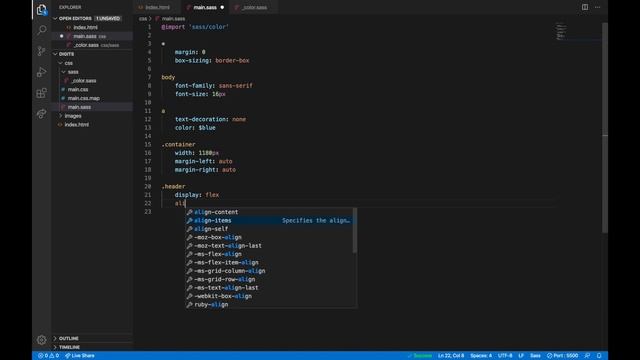The image size is (640, 360).
Task: Open the Manage gear menu
Action: (42, 340)
